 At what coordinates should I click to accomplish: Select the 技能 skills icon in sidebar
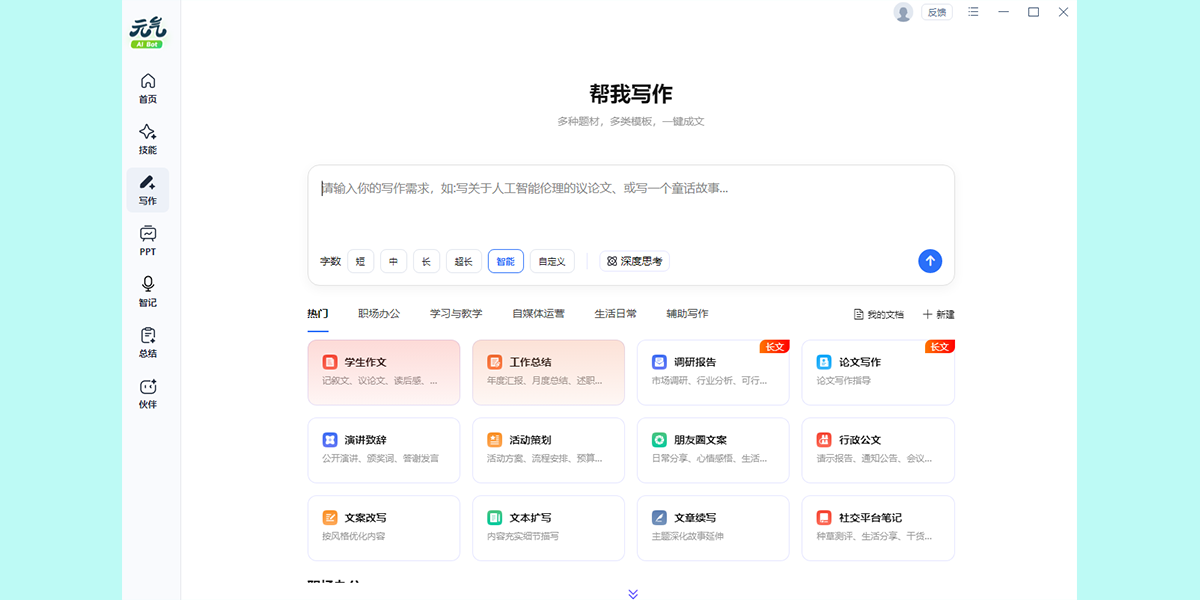coord(147,139)
